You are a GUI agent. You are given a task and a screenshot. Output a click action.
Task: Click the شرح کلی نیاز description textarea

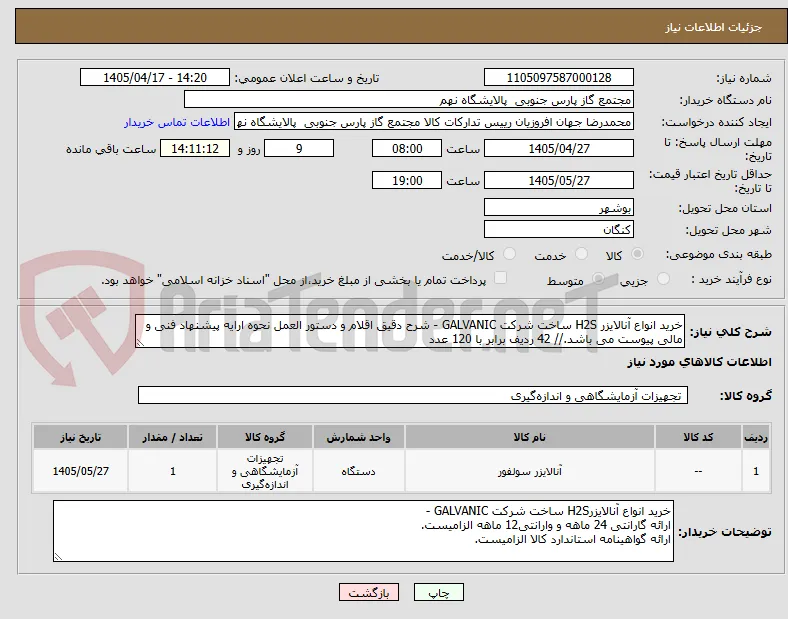410,332
